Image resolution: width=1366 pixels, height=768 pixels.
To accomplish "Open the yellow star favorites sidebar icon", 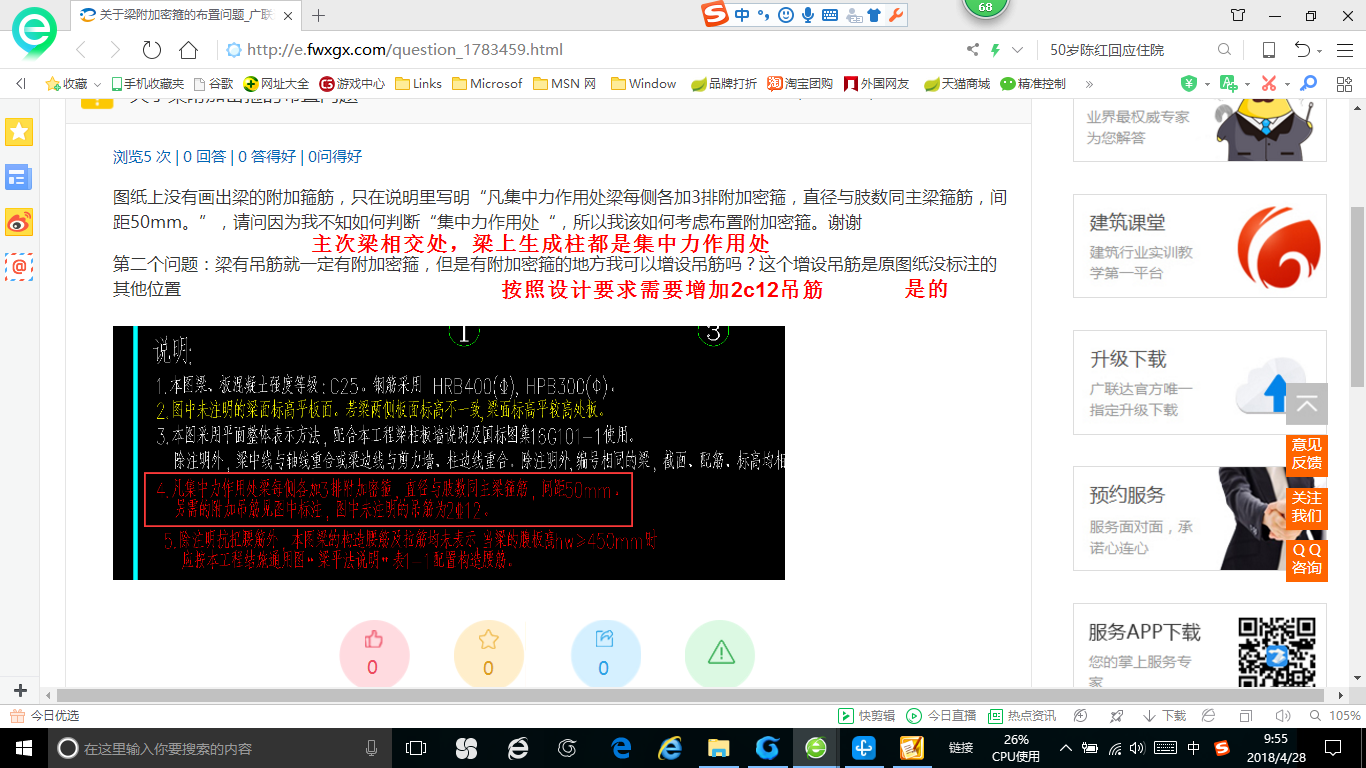I will 19,131.
